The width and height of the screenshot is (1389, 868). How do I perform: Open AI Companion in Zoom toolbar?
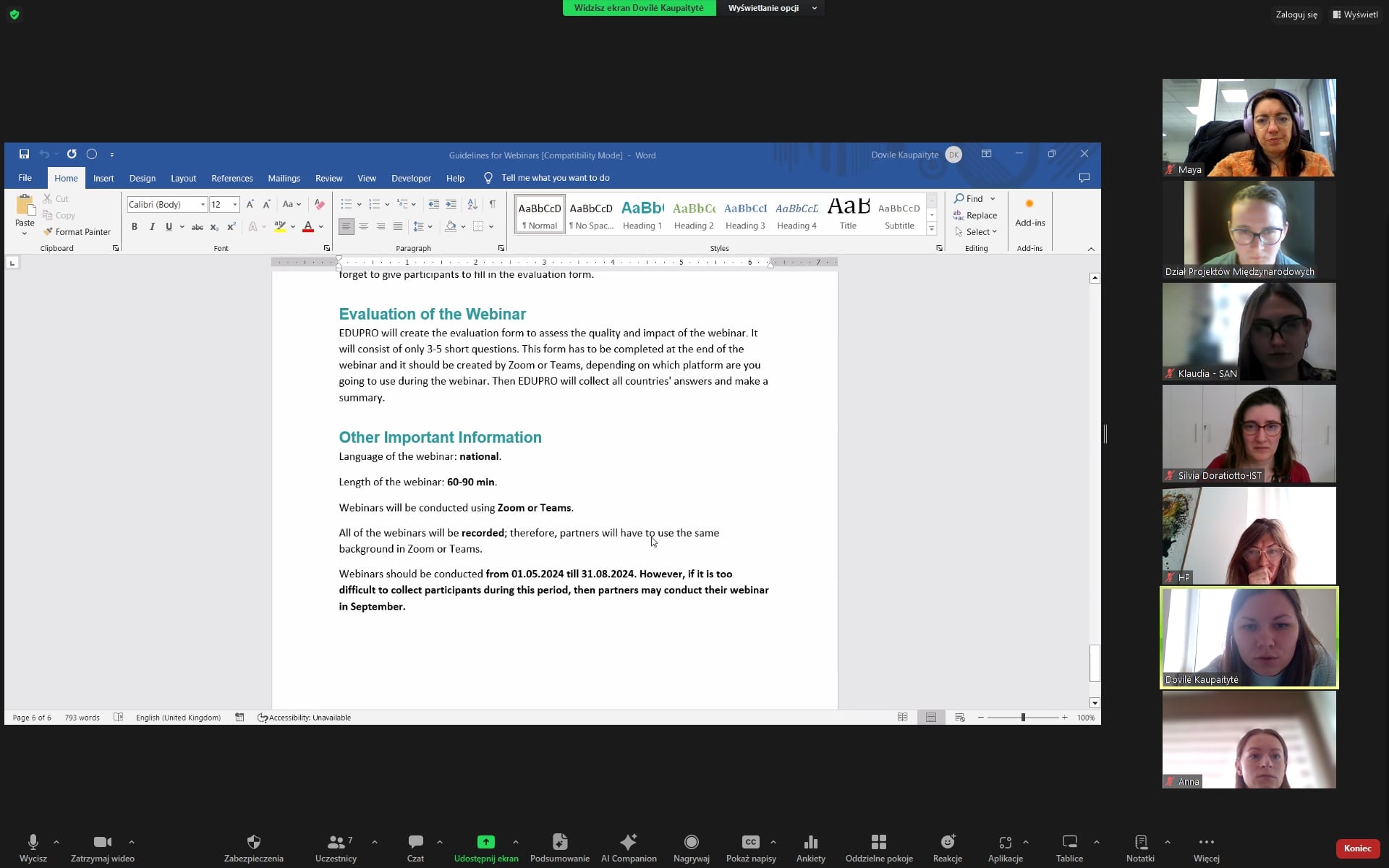point(629,848)
